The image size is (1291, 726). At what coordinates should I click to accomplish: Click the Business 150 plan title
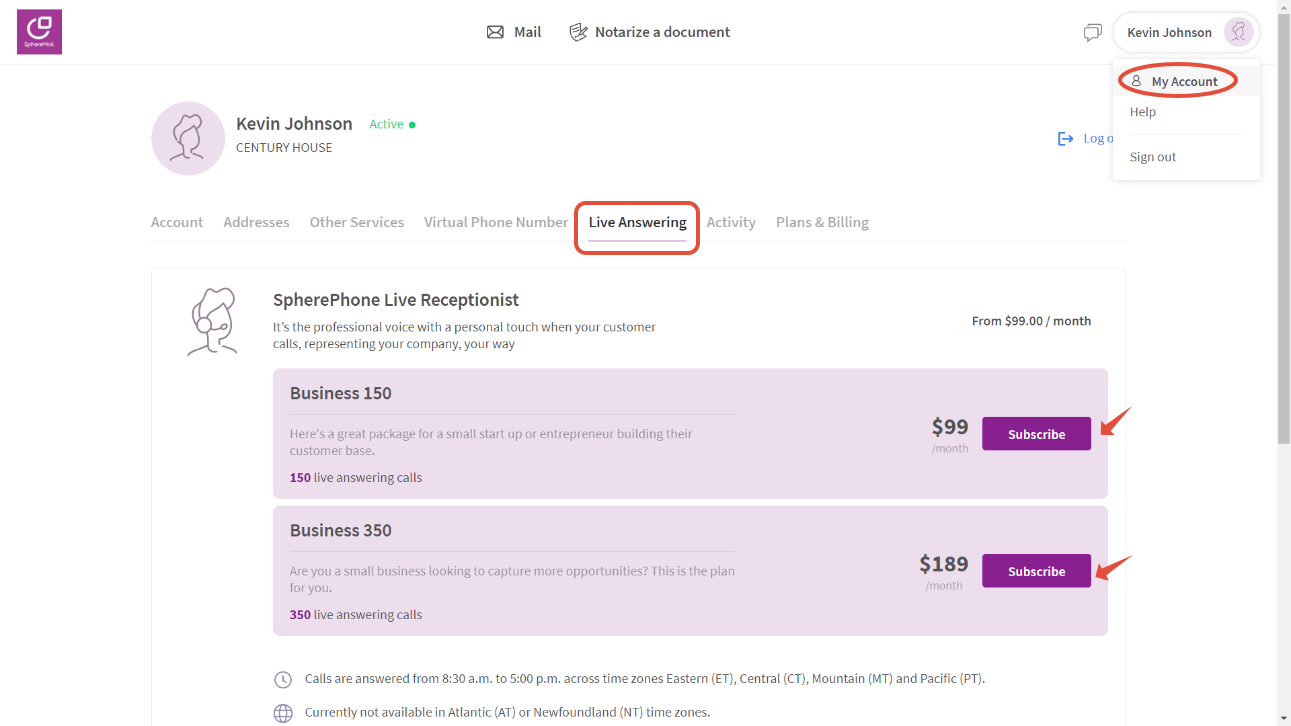click(x=341, y=393)
